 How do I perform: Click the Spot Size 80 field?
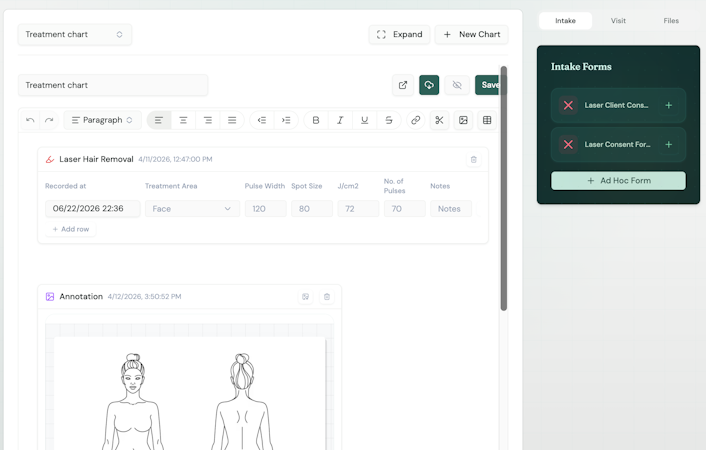[312, 209]
